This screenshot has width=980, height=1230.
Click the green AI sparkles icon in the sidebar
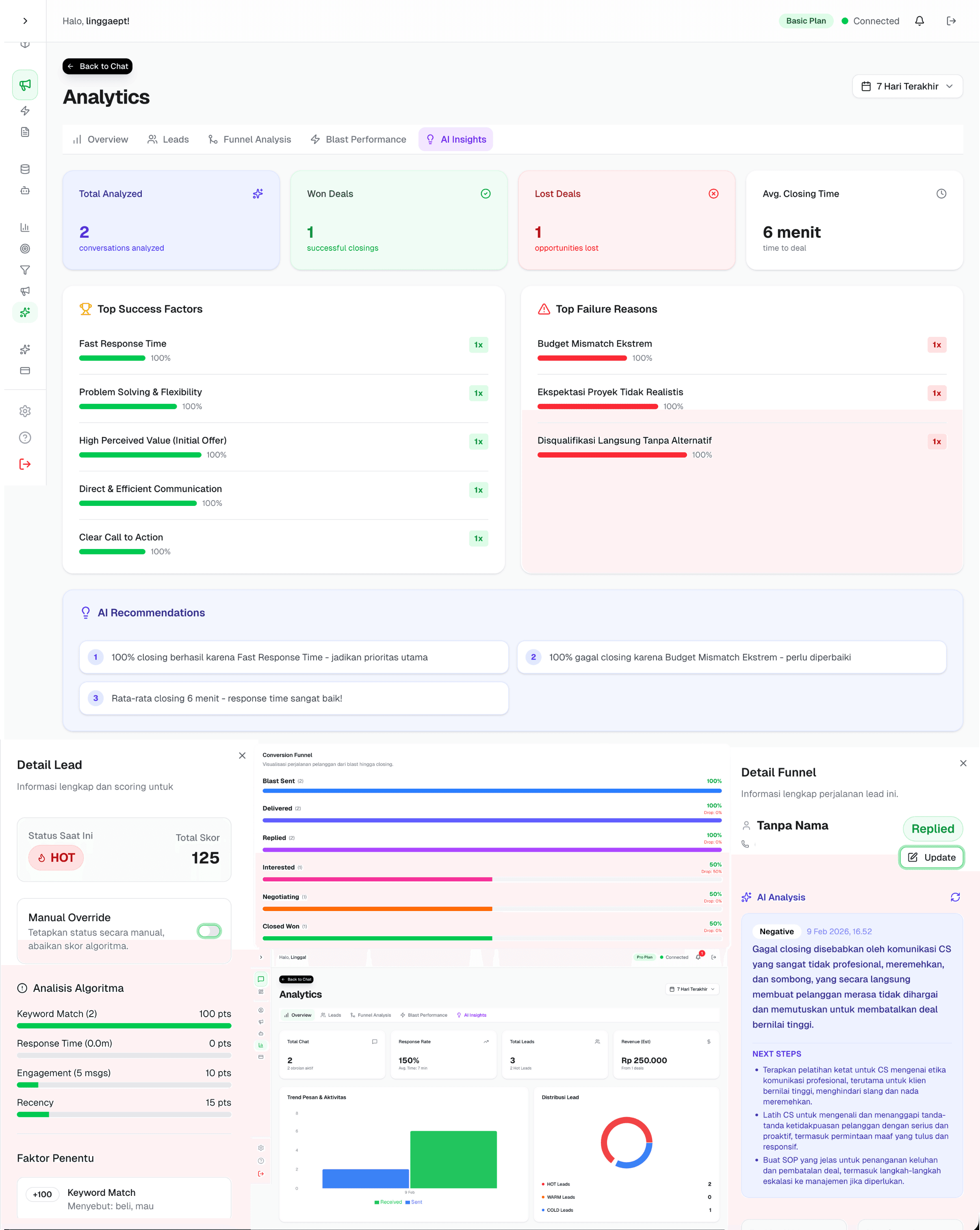coord(25,312)
